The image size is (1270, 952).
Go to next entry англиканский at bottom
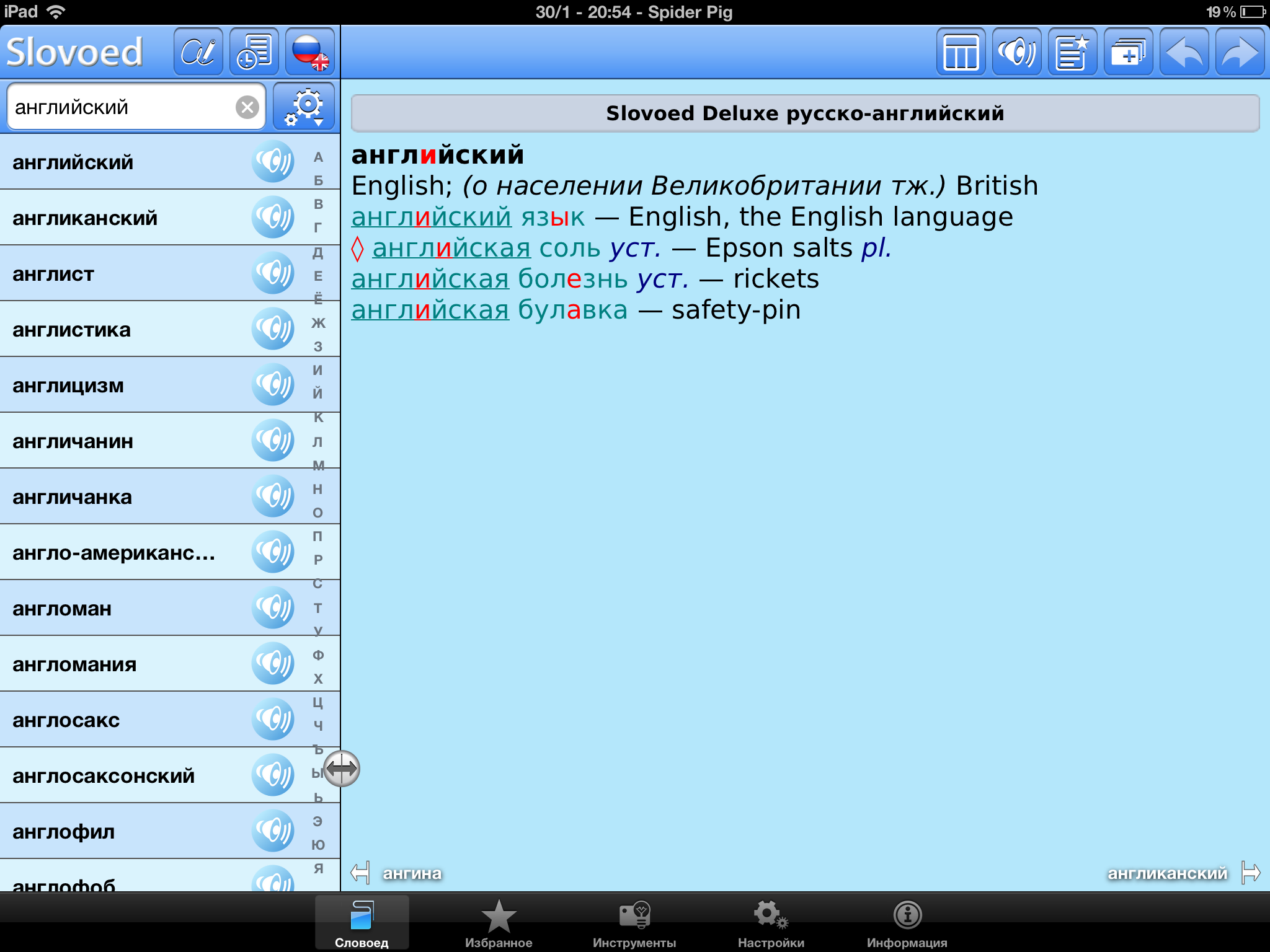1184,873
